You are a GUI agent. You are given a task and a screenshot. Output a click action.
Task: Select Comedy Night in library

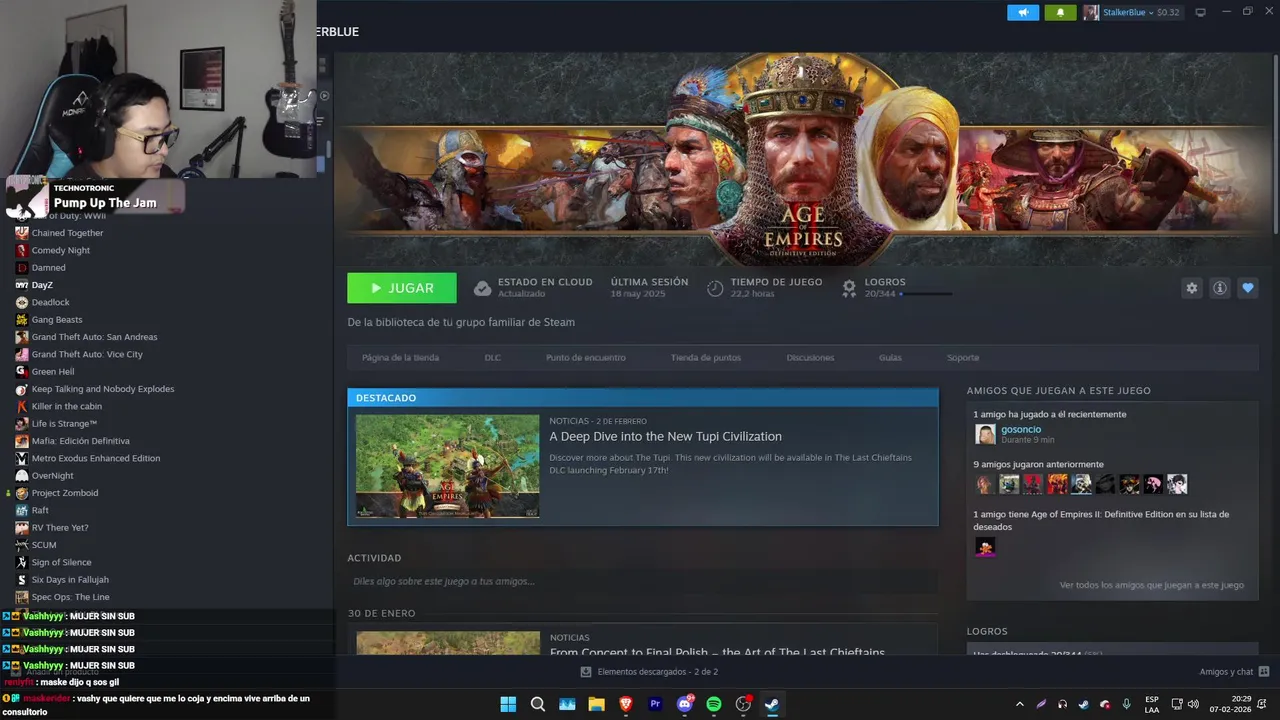(x=60, y=250)
